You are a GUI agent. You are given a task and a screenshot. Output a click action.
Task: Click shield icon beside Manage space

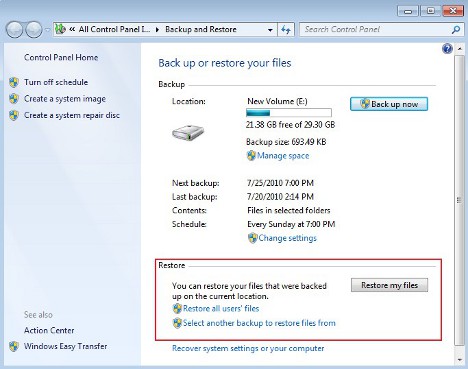click(x=251, y=156)
